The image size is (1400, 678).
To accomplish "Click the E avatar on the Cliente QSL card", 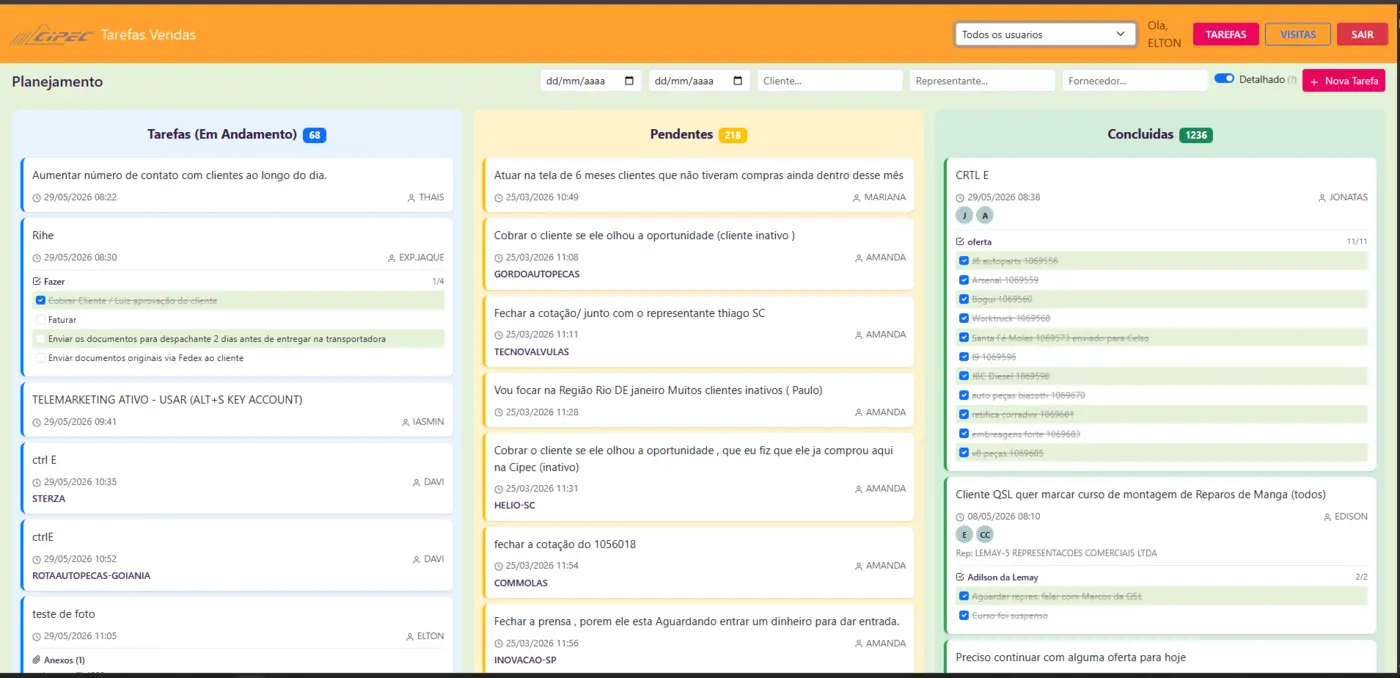I will pyautogui.click(x=964, y=534).
